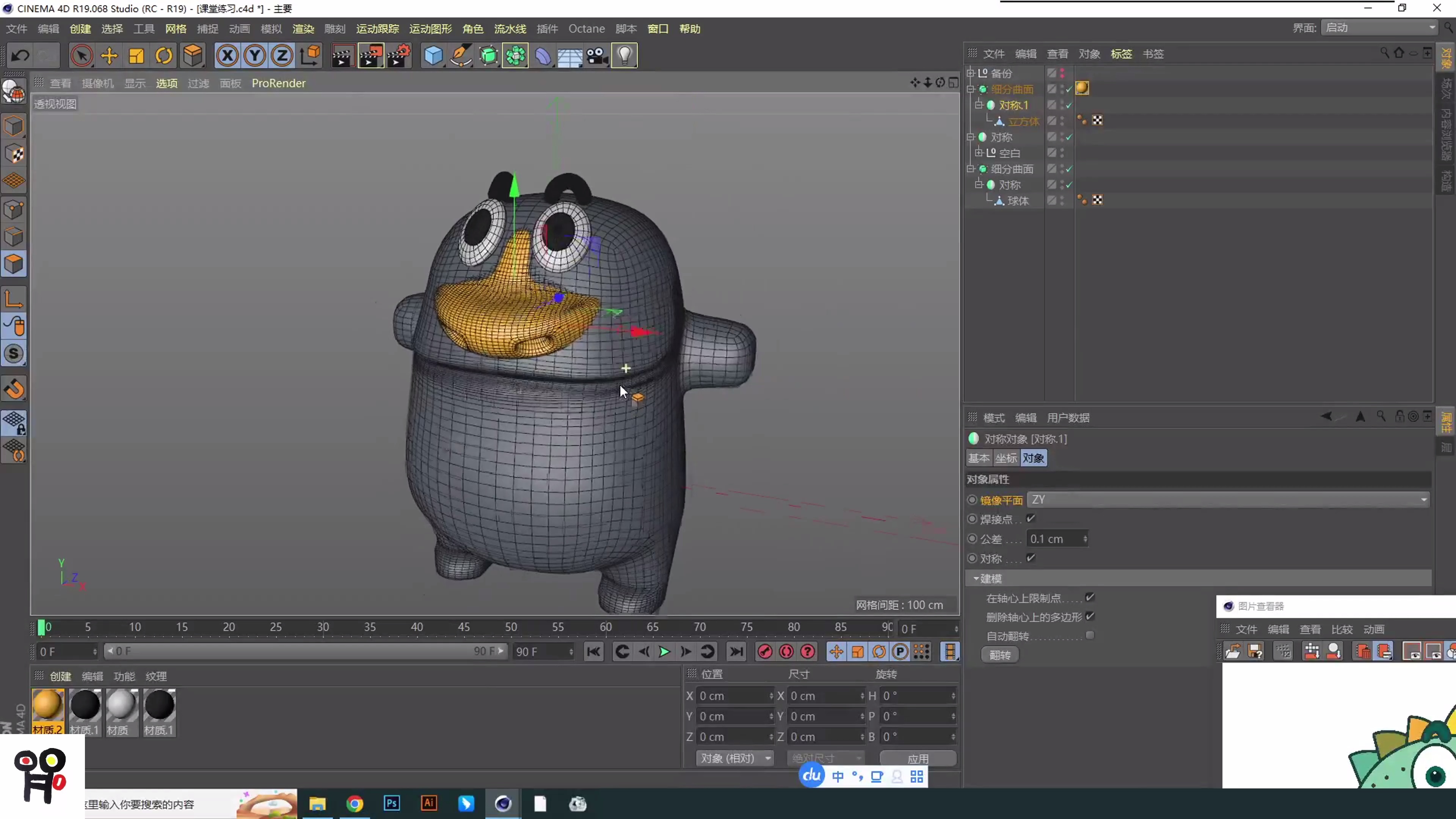Click the 翻转 button
This screenshot has width=1456, height=819.
point(1000,654)
